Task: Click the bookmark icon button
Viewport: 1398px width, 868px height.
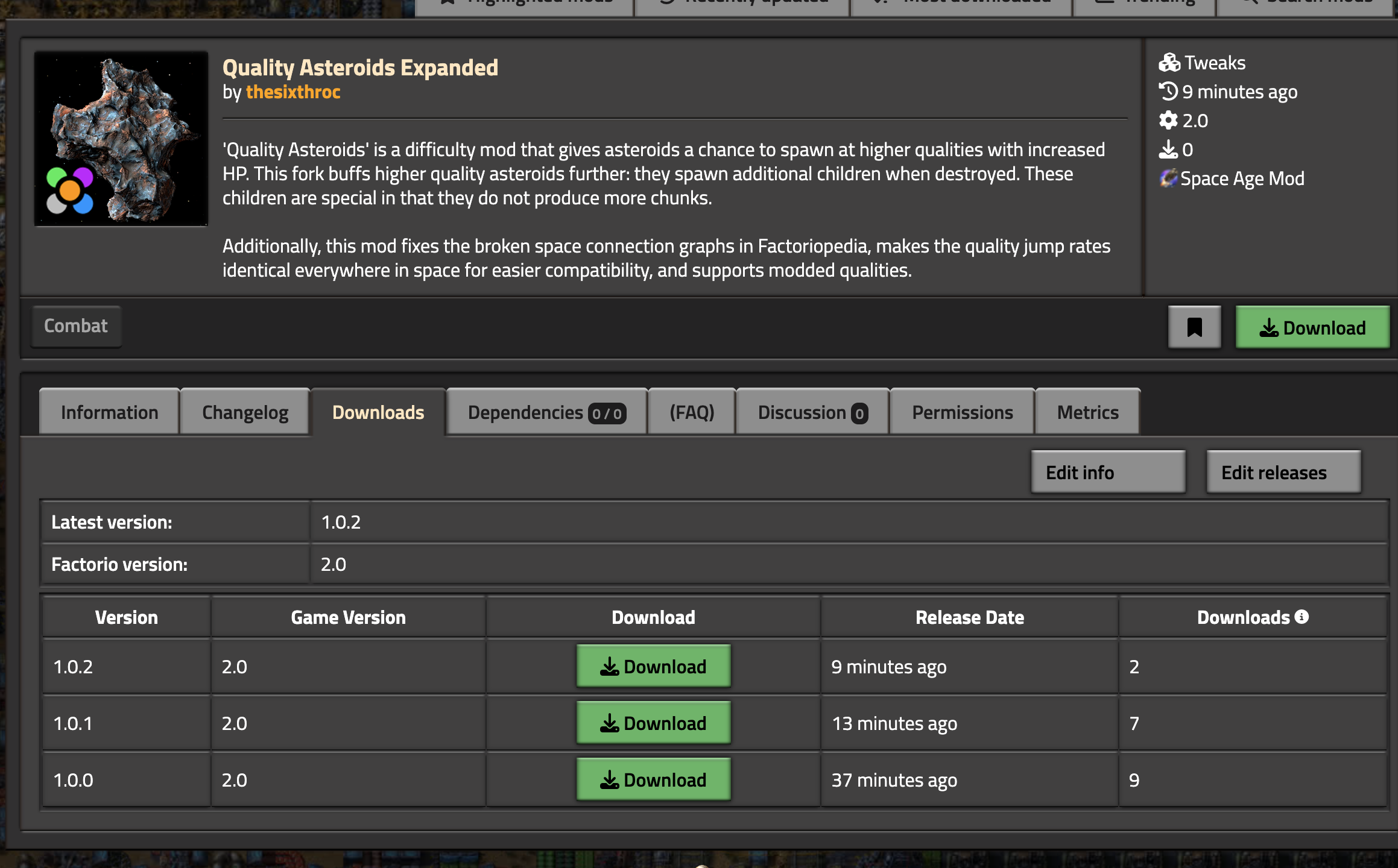Action: coord(1194,327)
